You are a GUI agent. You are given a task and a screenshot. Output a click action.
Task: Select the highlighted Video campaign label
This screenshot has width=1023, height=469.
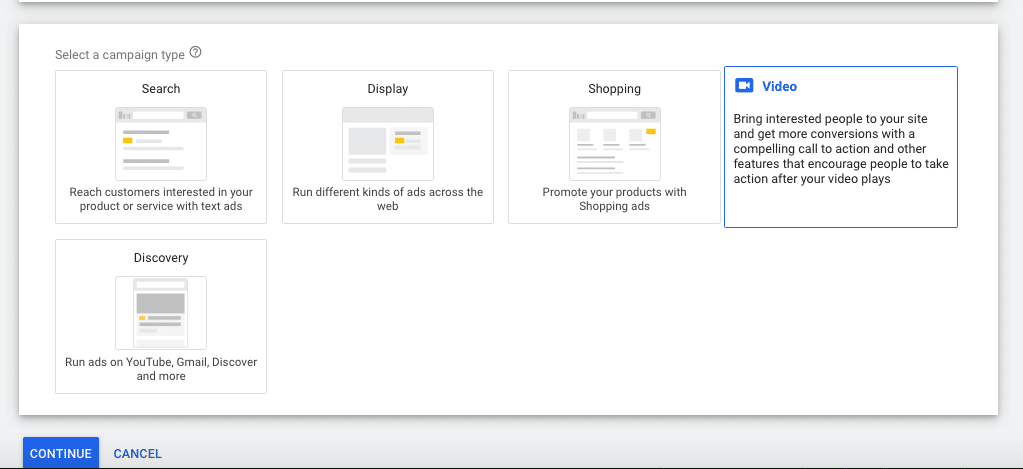click(780, 86)
